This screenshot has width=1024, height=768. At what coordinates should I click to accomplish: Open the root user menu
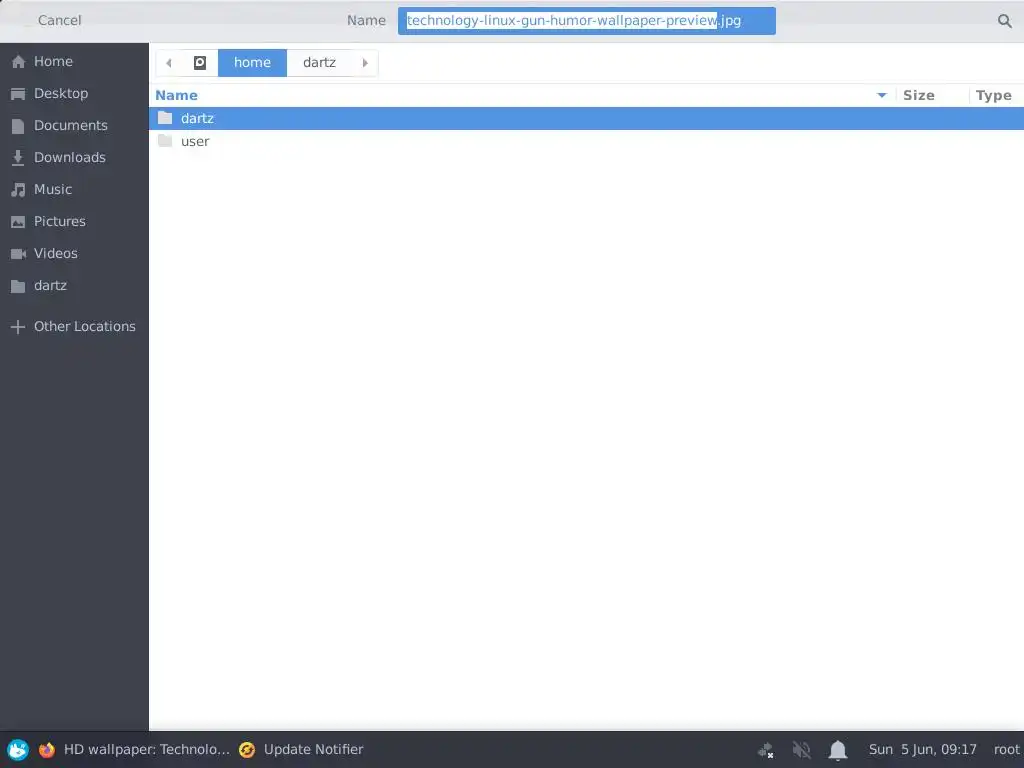click(x=1006, y=750)
